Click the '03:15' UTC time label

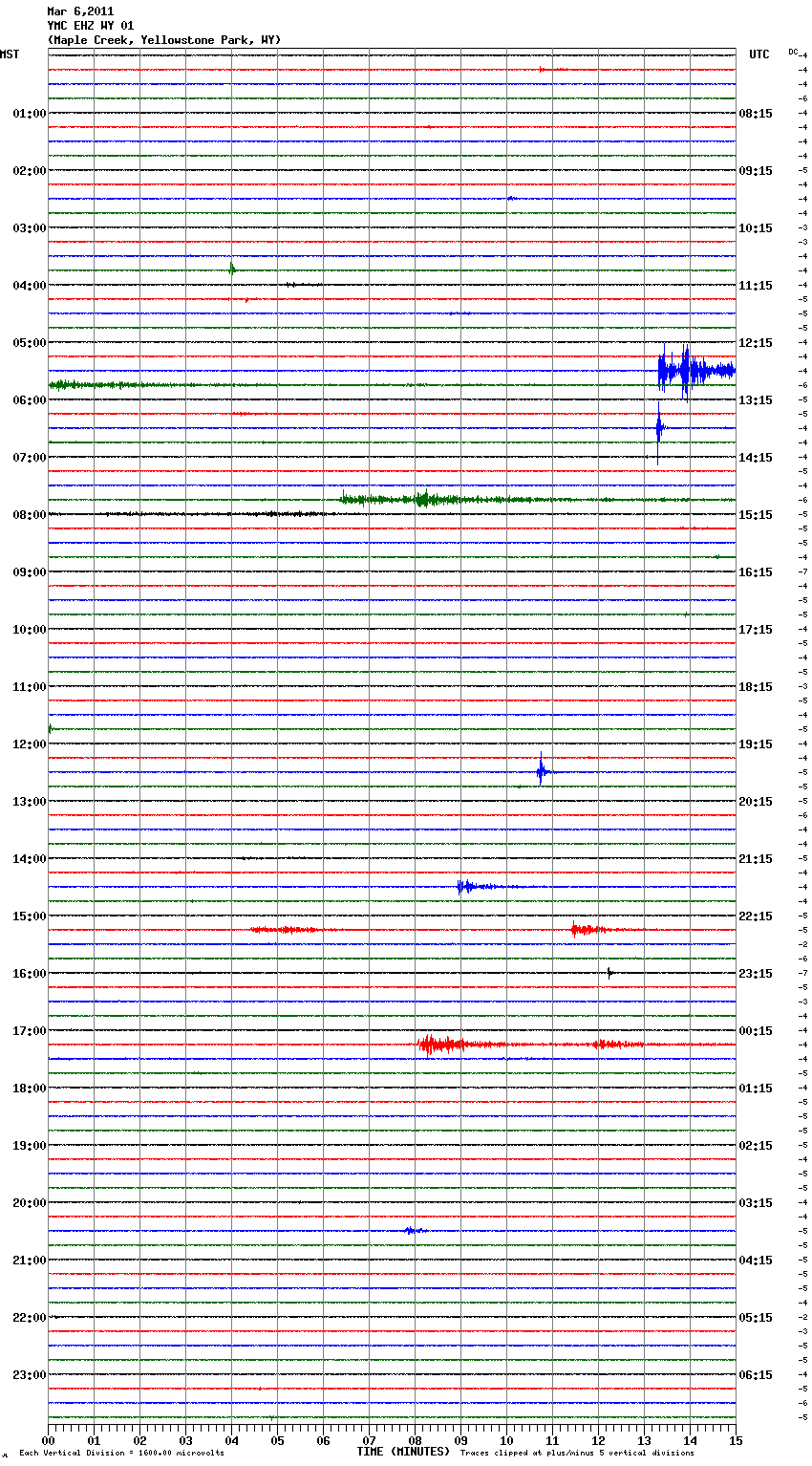[756, 1203]
